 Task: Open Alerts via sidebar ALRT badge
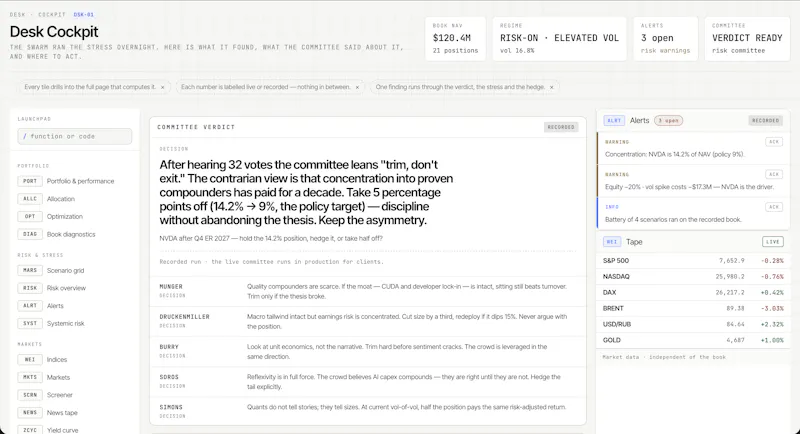point(30,305)
